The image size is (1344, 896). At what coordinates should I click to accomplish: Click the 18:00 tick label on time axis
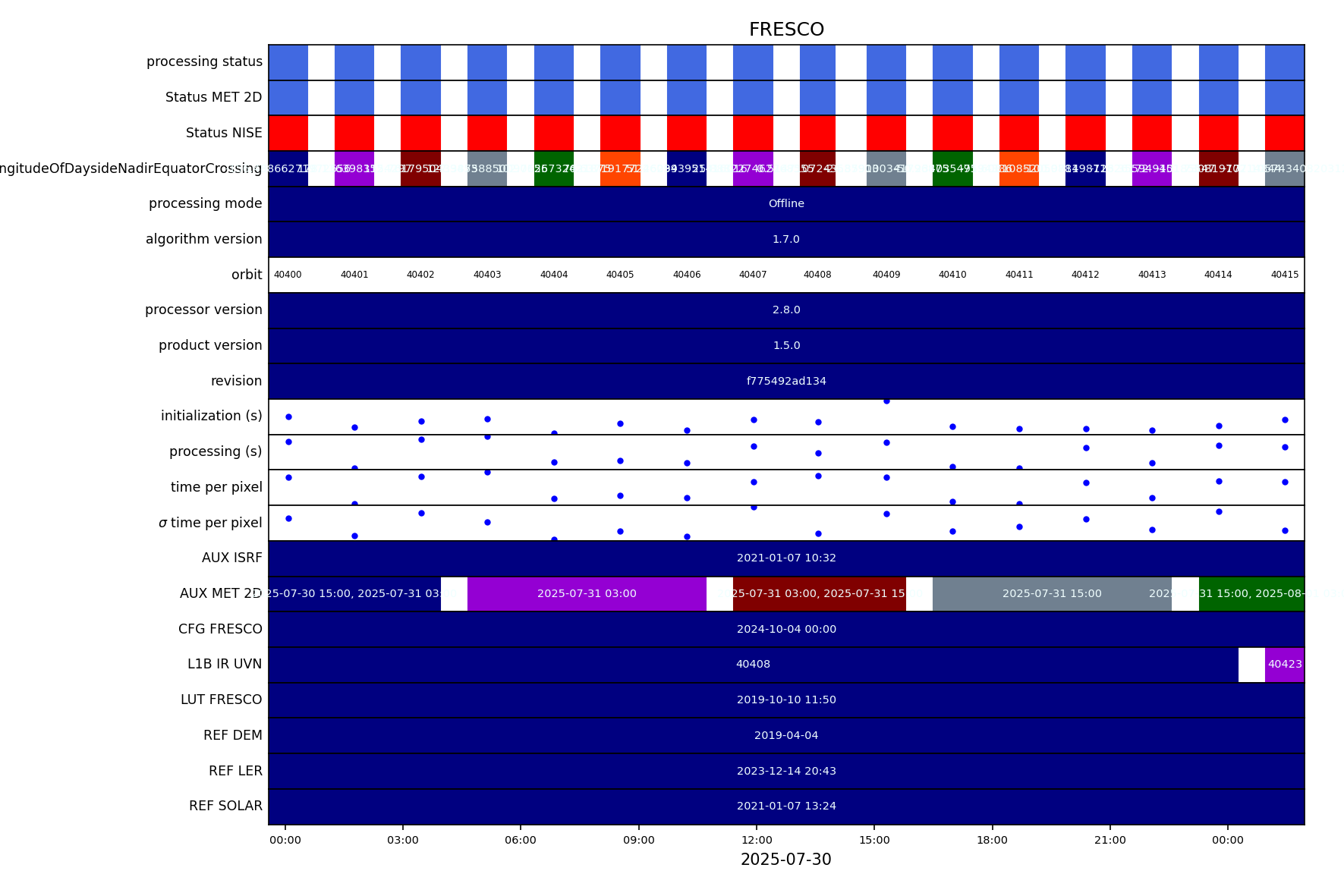tap(992, 840)
